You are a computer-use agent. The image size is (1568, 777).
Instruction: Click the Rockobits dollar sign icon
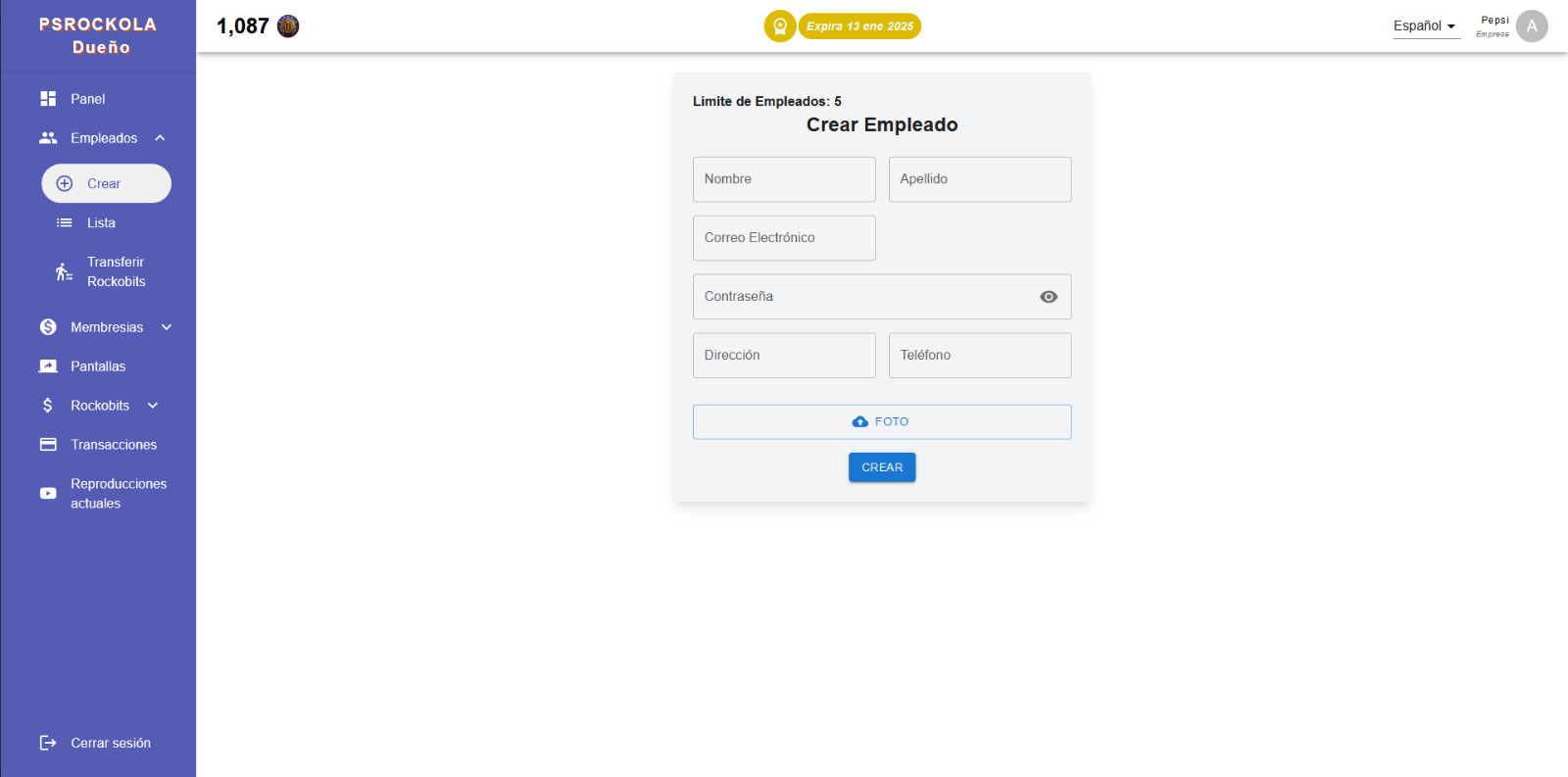pyautogui.click(x=48, y=406)
